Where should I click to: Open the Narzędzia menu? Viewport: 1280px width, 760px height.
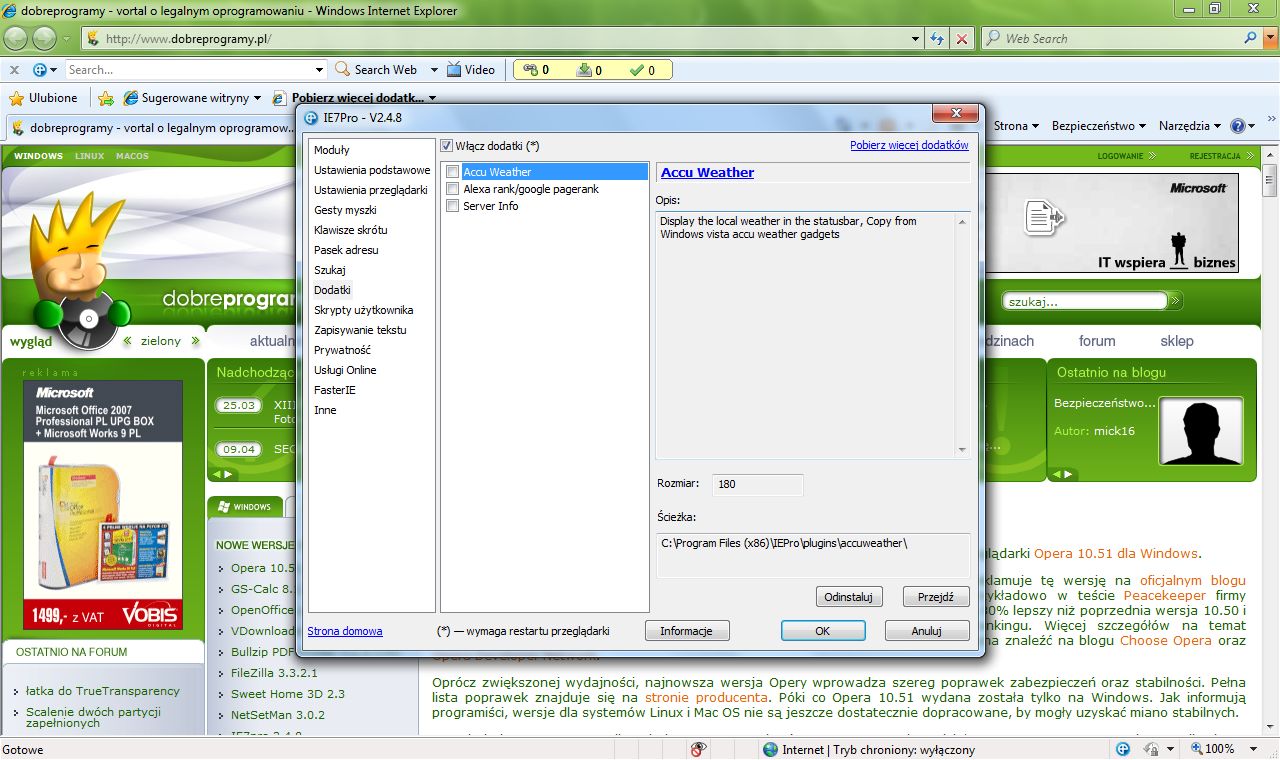pyautogui.click(x=1190, y=126)
